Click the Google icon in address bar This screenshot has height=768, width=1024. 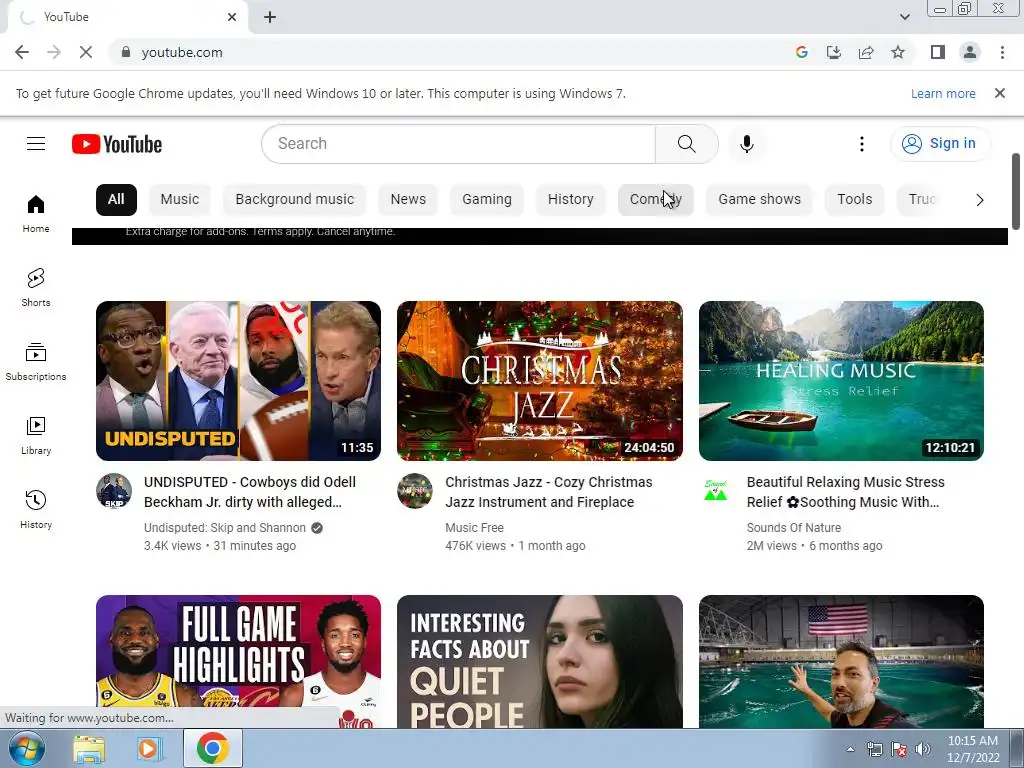801,52
